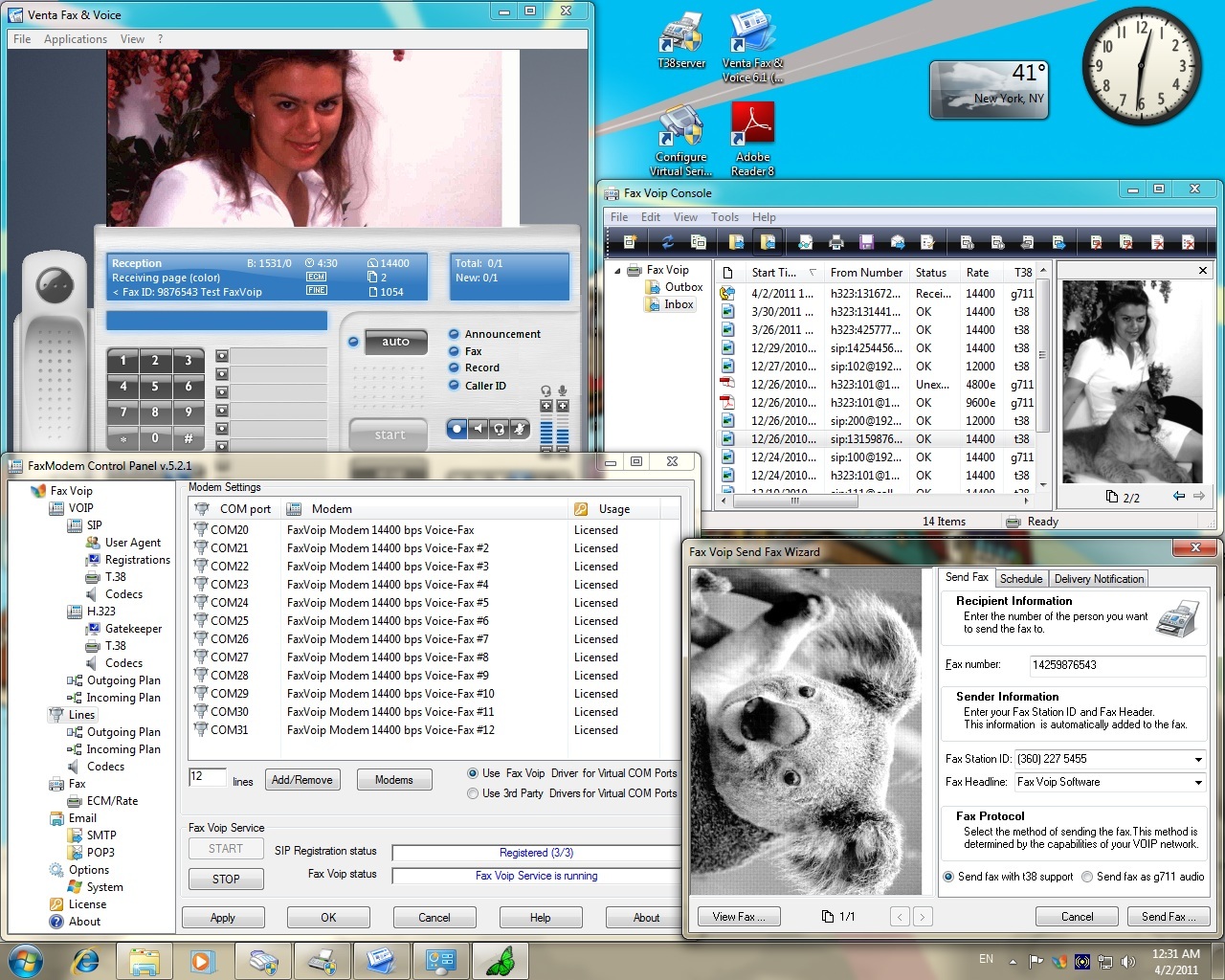Click Add/Remove button for lines
Viewport: 1225px width, 980px height.
[302, 780]
